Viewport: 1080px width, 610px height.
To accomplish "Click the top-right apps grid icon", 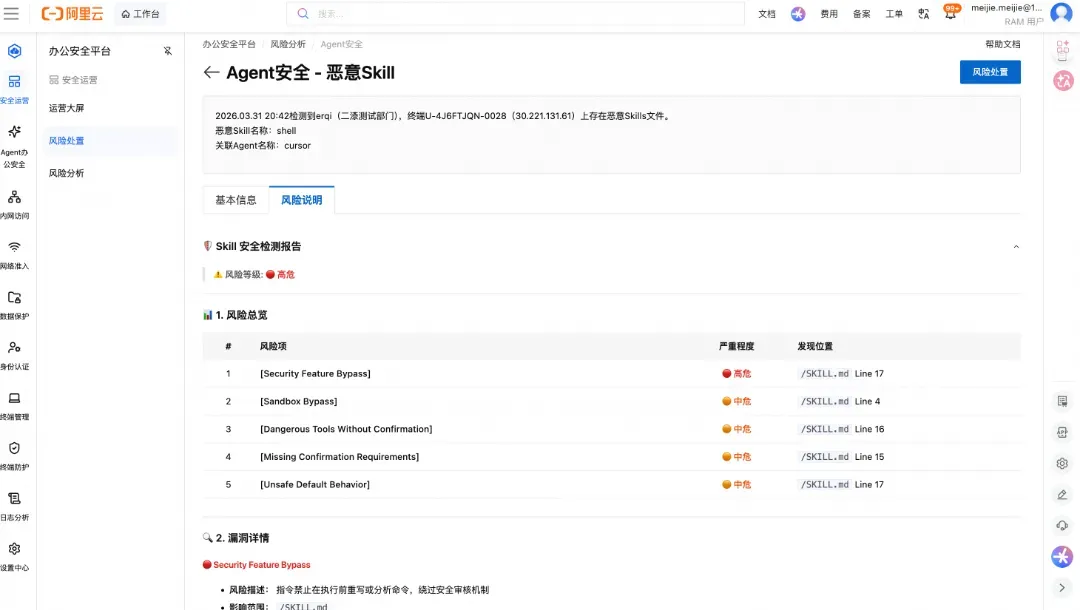I will point(1062,48).
